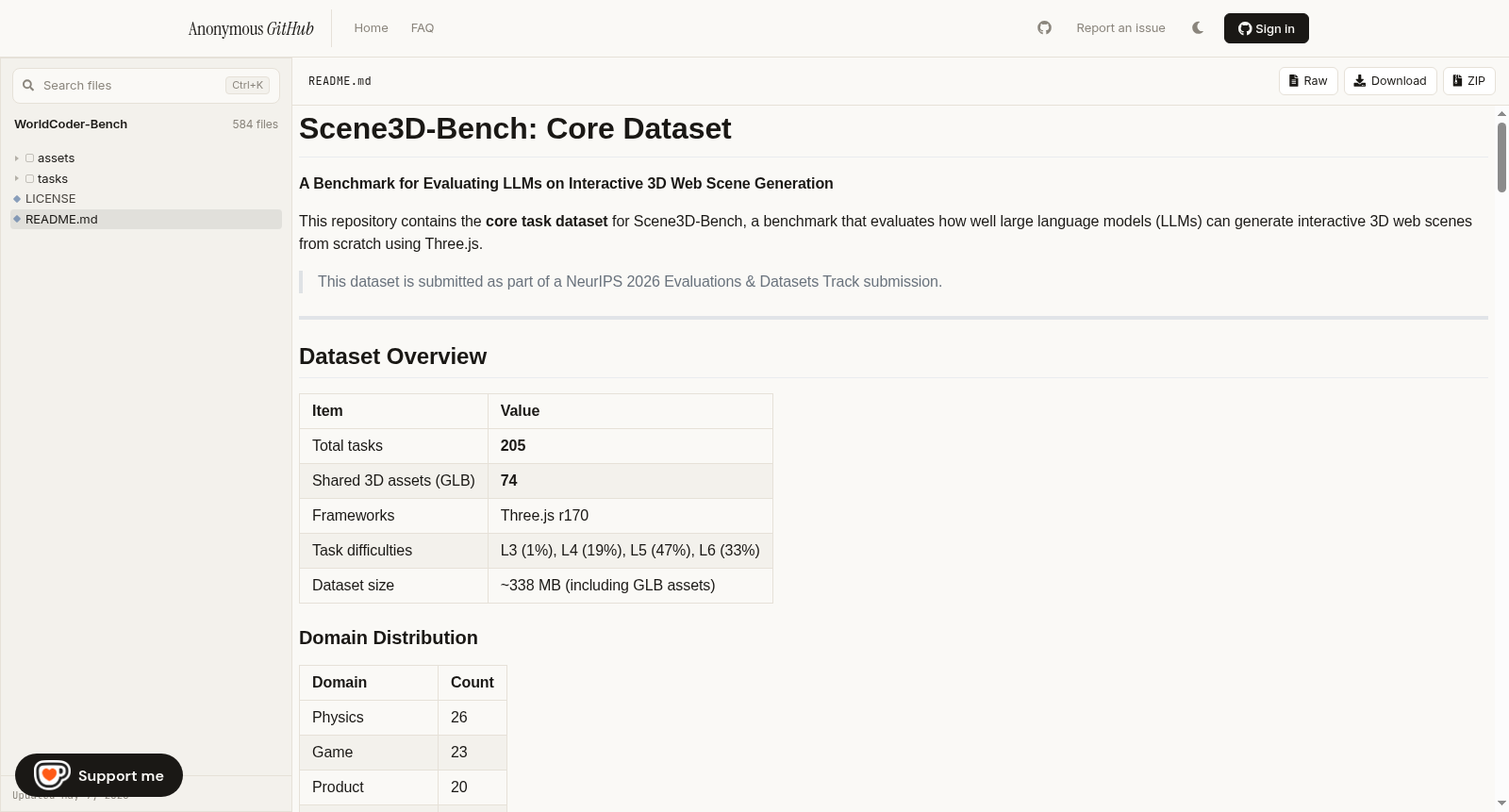Screen dimensions: 1509x812
Task: Click the value 205 cell
Action: click(630, 446)
